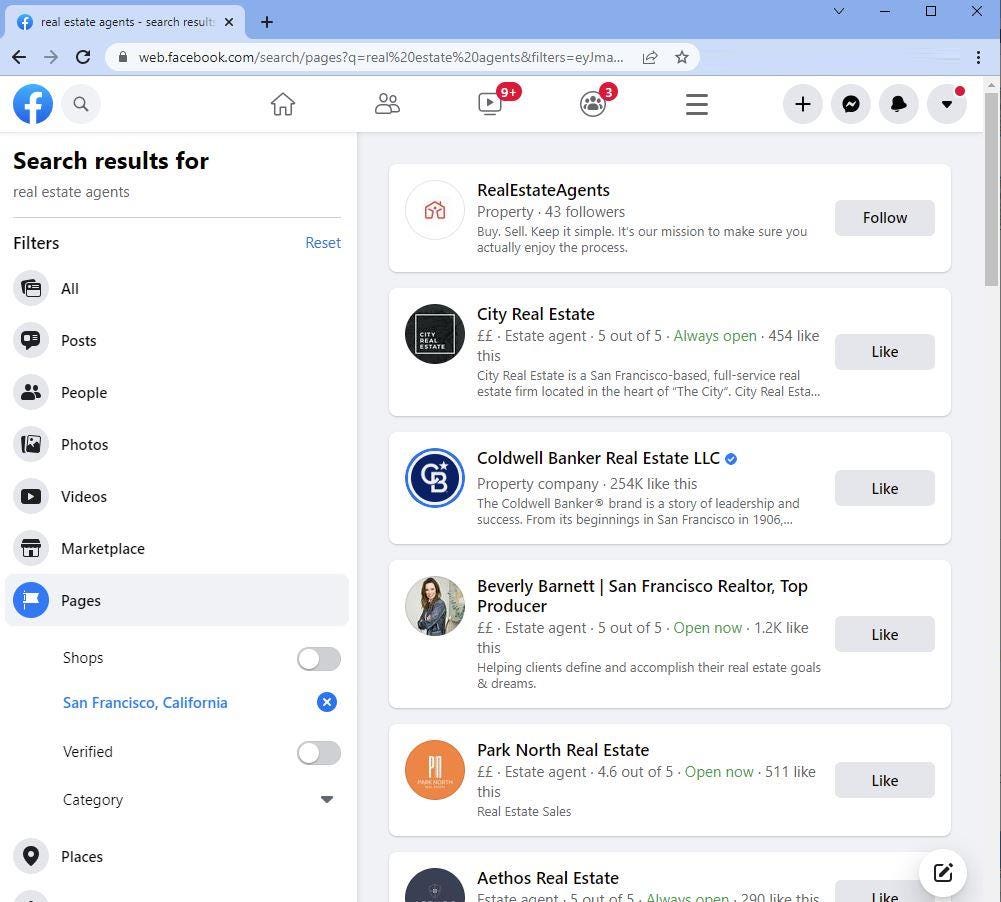
Task: Open City Real Estate page title
Action: [x=536, y=314]
